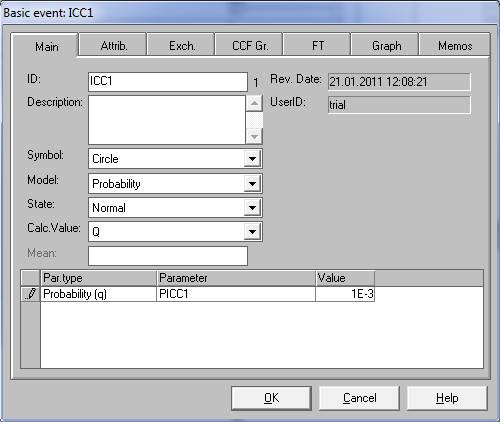500x422 pixels.
Task: Select the PICC1 parameter cell
Action: click(x=236, y=294)
